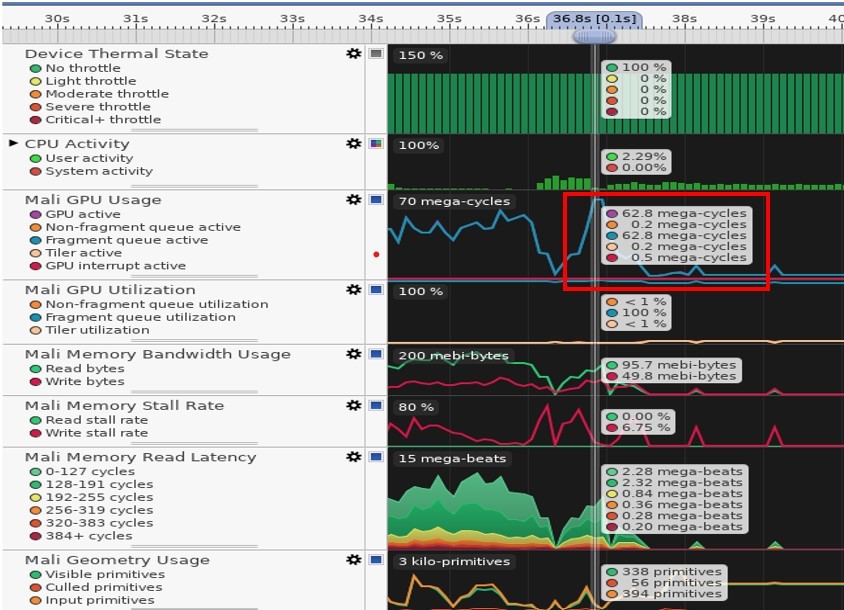Open settings gear for CPU Activity chart
Screen dimensions: 844x610
354,143
